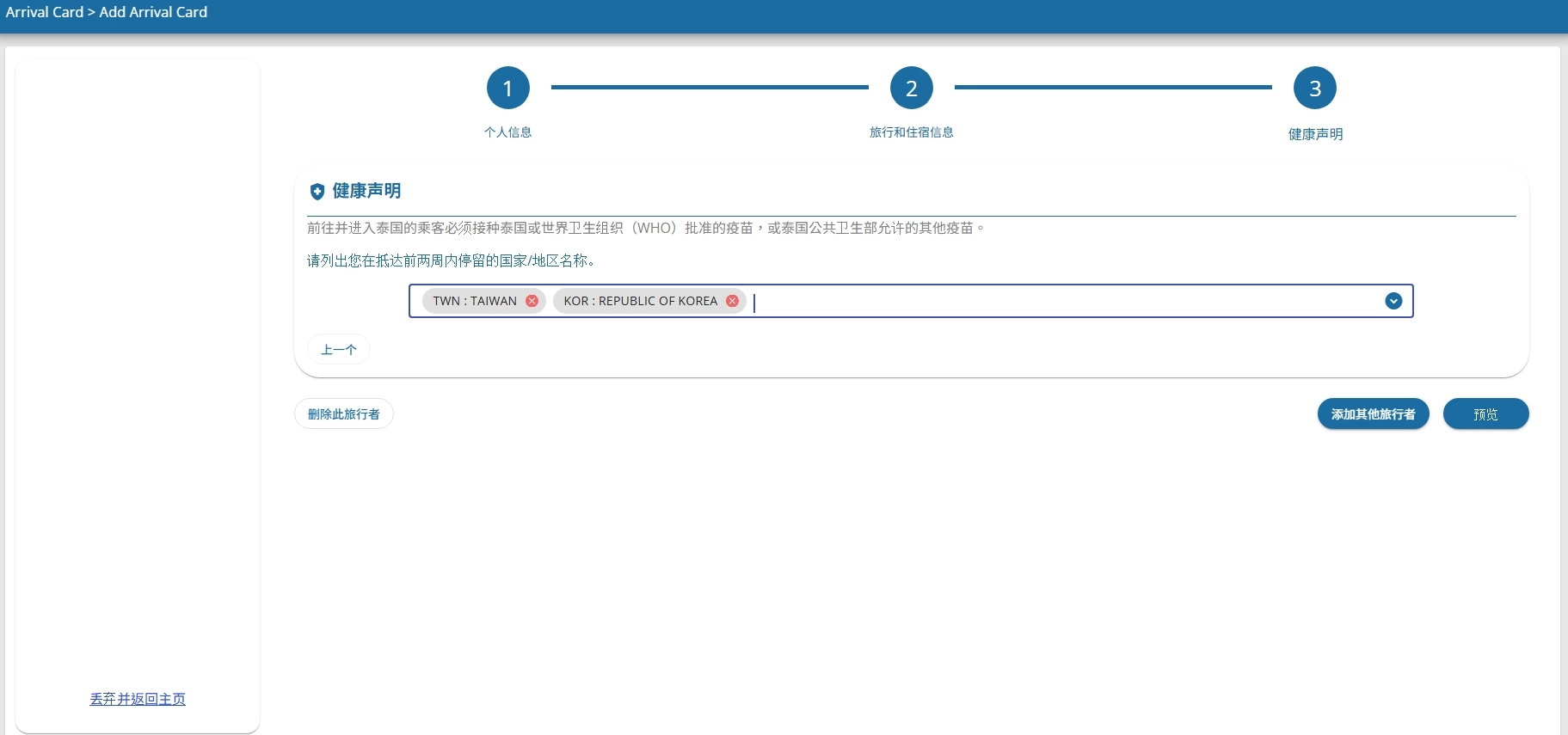The image size is (1568, 735).
Task: Follow the 丢弃并返回主页 link
Action: (138, 699)
